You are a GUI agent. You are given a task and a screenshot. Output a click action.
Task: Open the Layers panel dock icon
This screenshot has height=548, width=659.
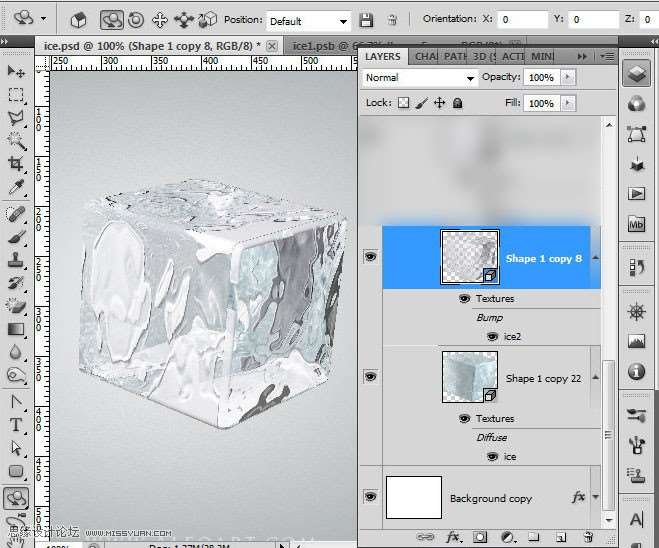(x=636, y=74)
